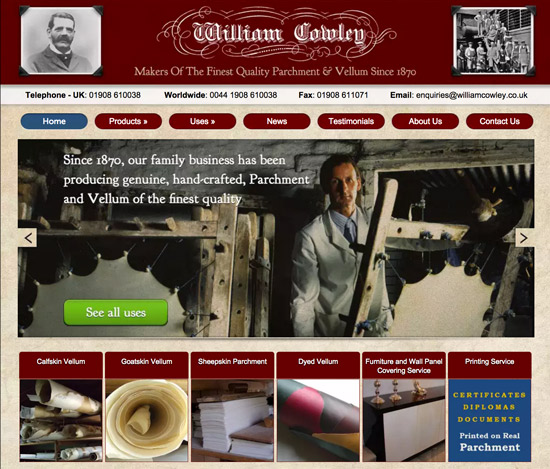The width and height of the screenshot is (550, 469).
Task: Open the founder portrait photo in header
Action: 61,41
